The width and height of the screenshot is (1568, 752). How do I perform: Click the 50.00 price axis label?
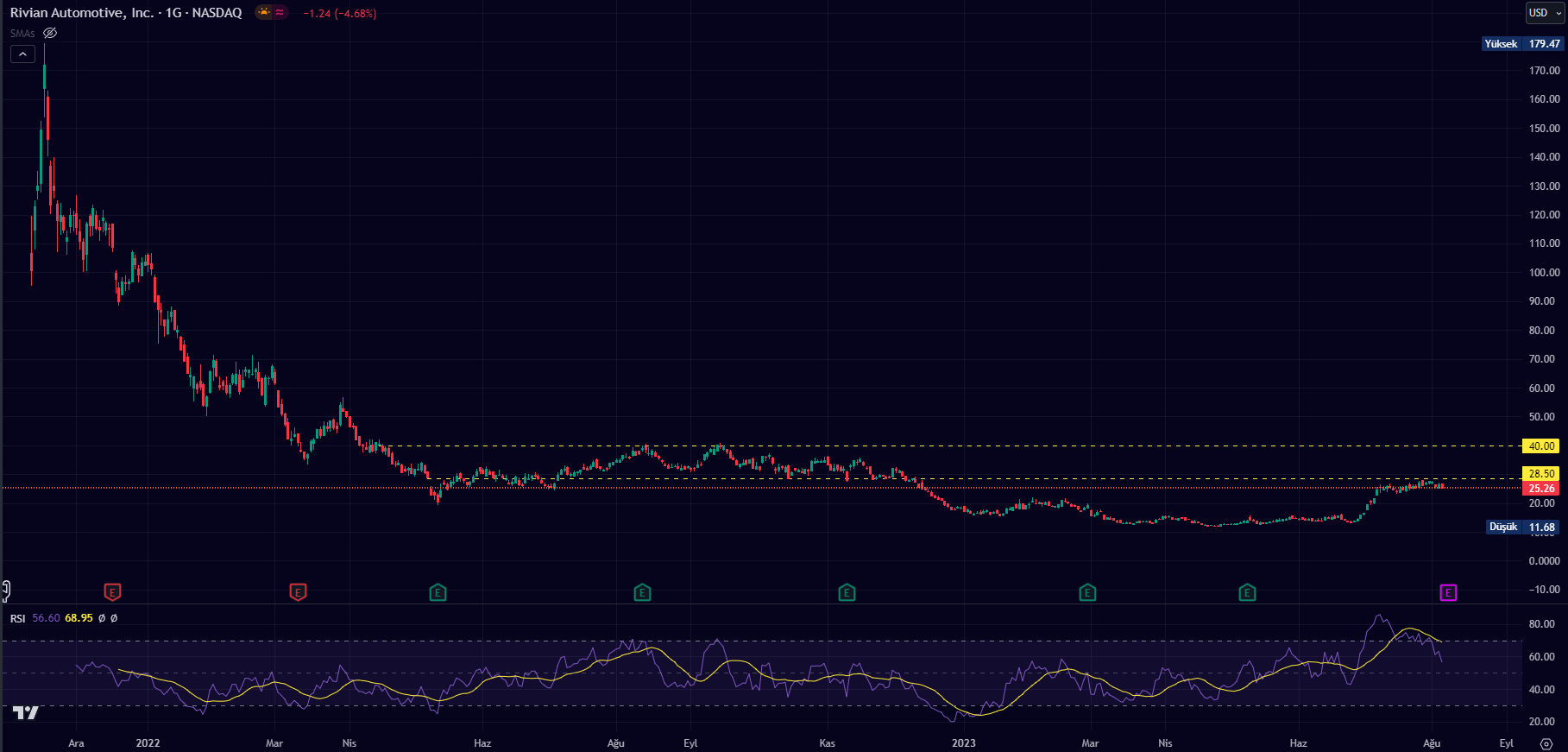click(1541, 417)
